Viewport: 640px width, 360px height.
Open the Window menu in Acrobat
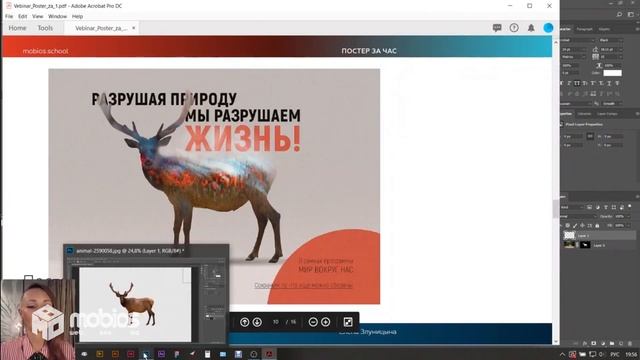click(57, 16)
